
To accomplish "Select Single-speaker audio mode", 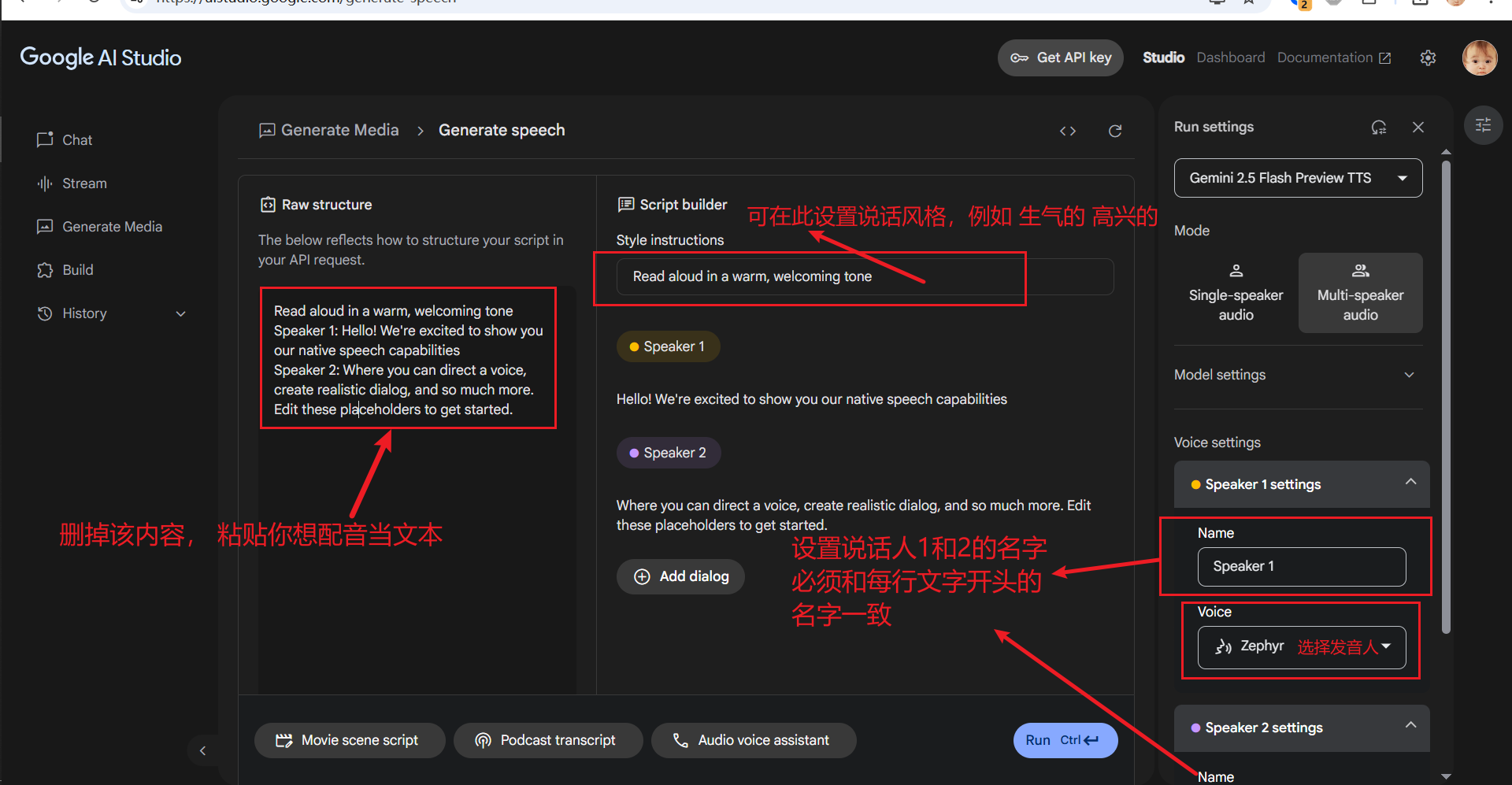I will pyautogui.click(x=1236, y=293).
